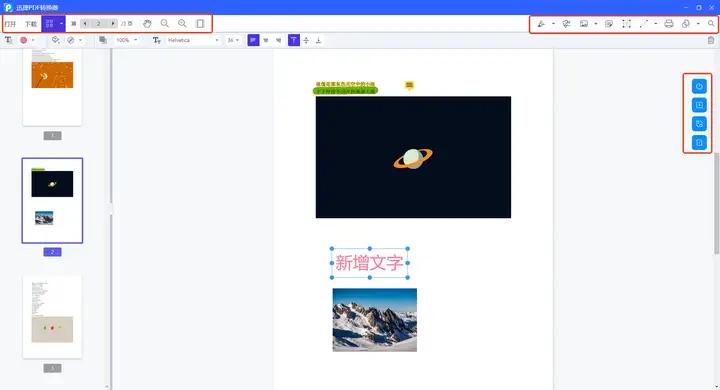Viewport: 720px width, 390px height.
Task: Click the page number field showing 2
Action: coord(99,23)
